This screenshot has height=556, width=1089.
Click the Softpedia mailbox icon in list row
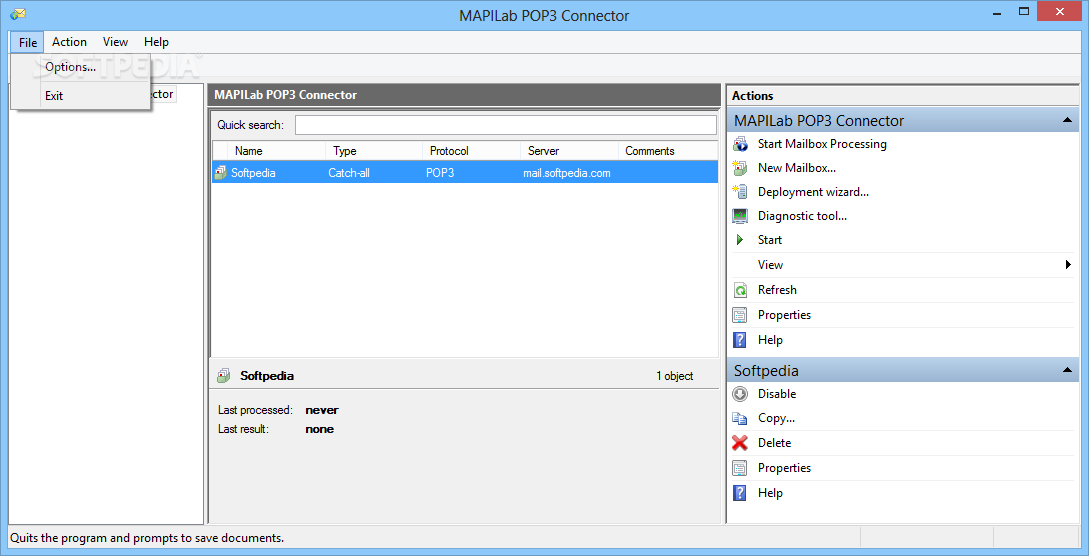pos(221,173)
